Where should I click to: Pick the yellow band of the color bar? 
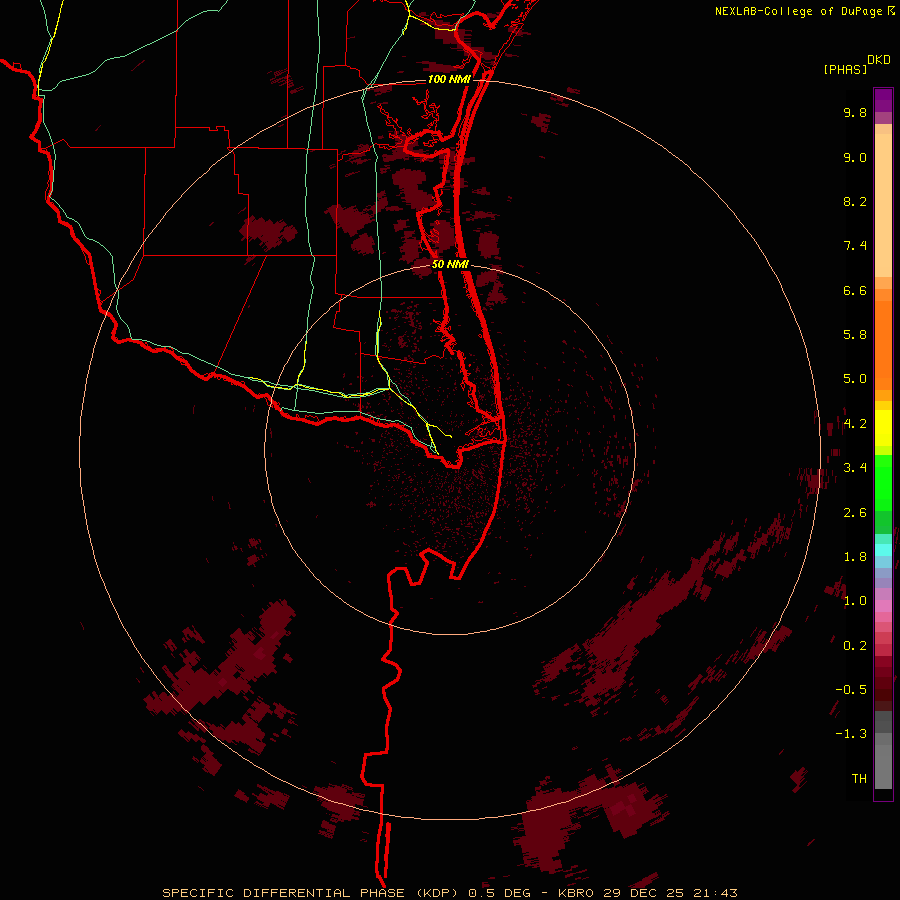[x=883, y=428]
